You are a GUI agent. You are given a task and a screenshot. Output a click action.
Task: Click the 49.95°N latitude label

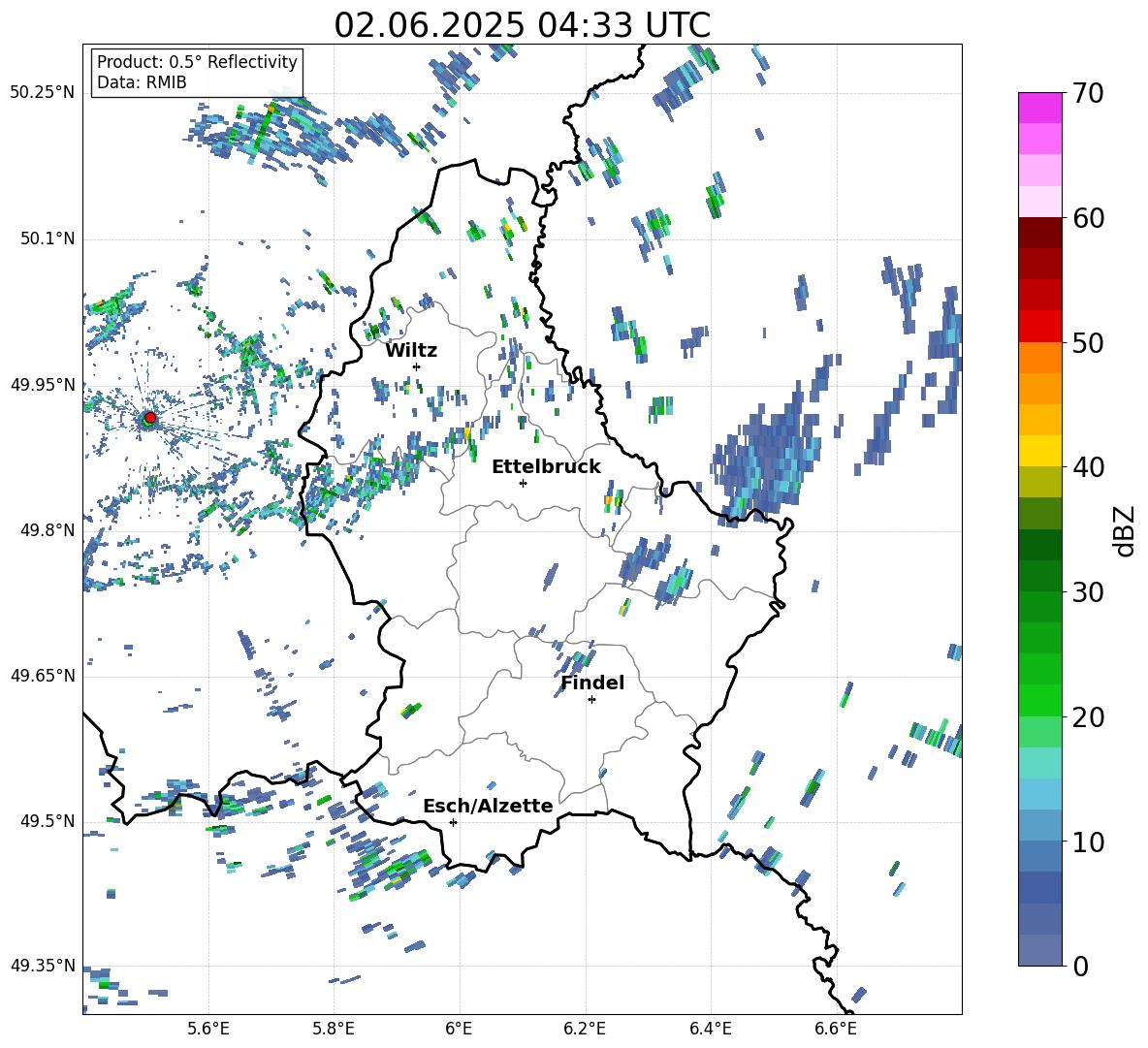point(43,384)
